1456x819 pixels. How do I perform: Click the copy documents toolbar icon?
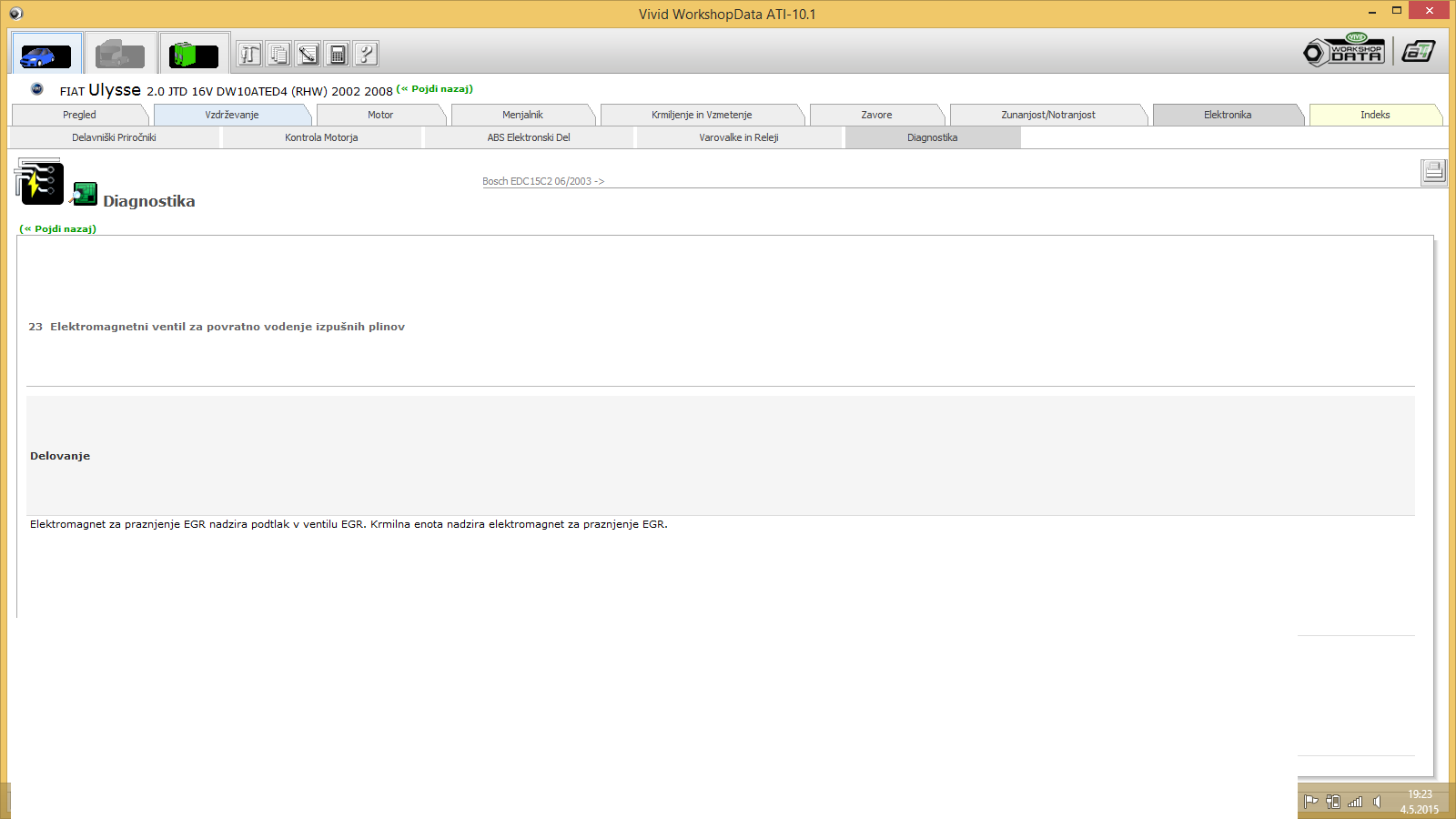tap(278, 55)
